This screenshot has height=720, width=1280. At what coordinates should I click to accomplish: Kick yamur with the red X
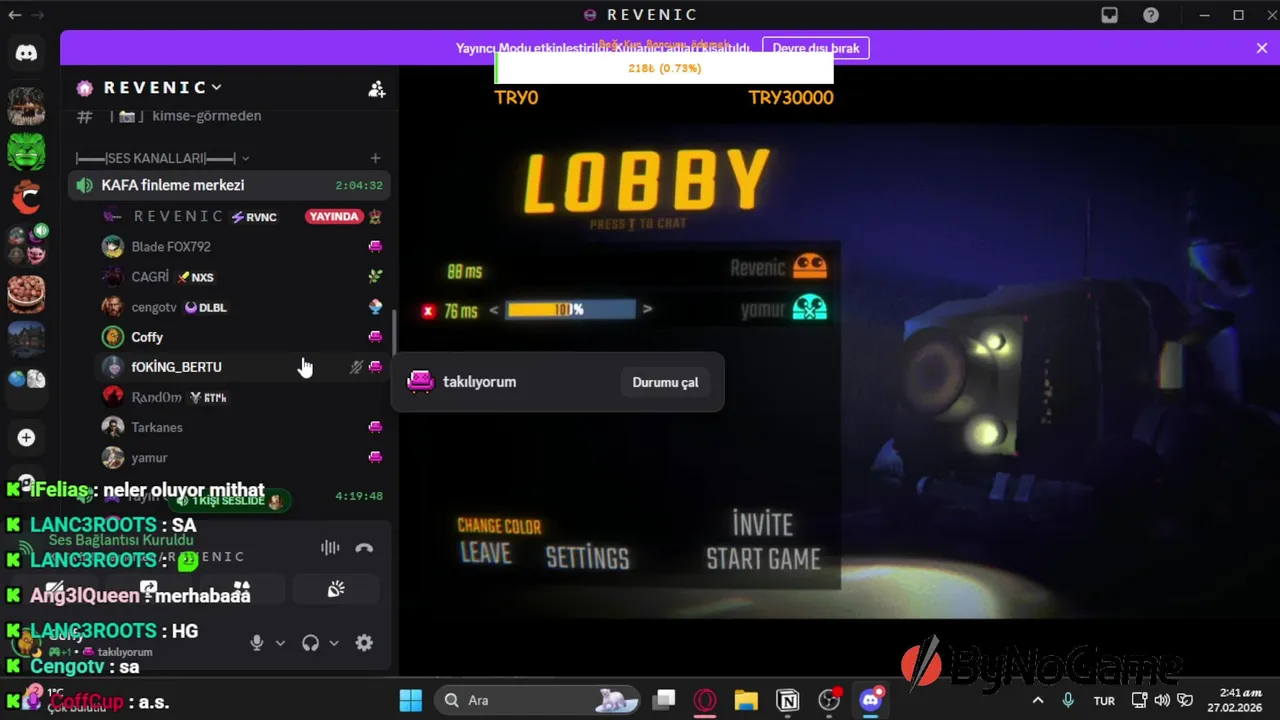click(428, 311)
